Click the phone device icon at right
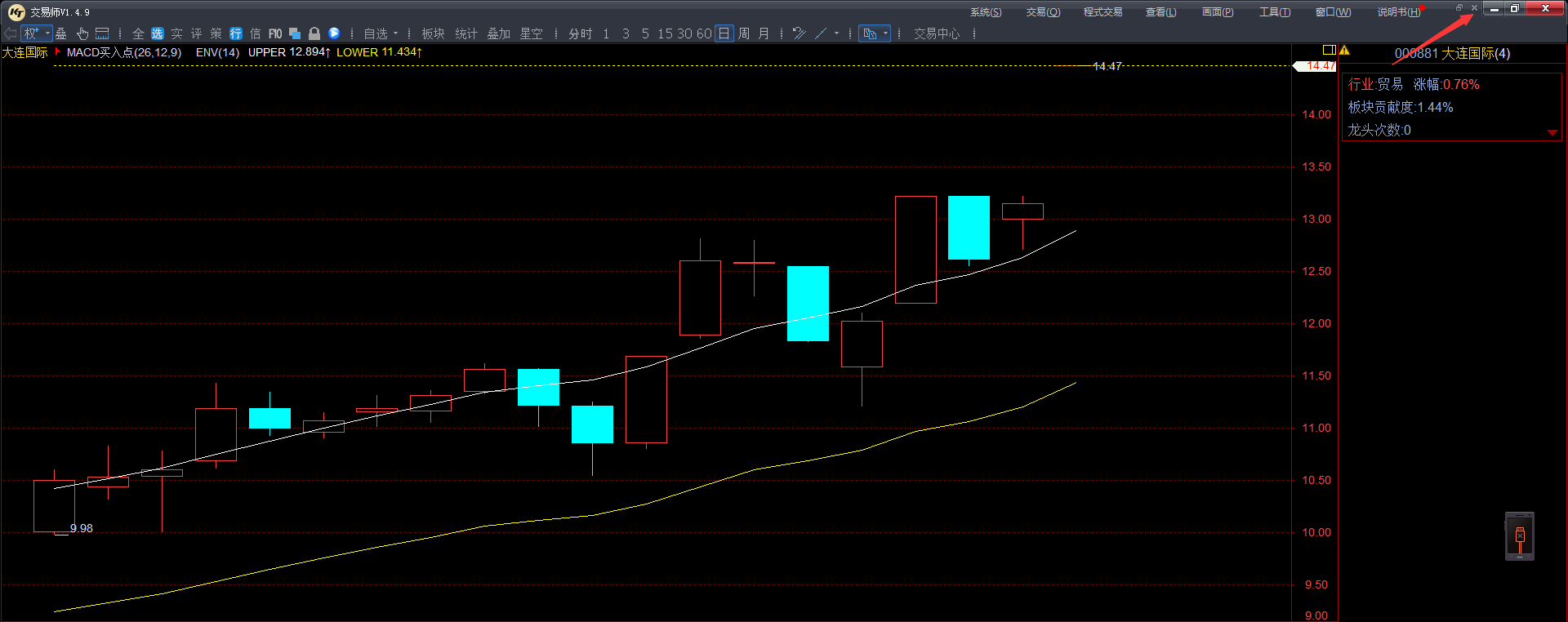 pyautogui.click(x=1519, y=536)
